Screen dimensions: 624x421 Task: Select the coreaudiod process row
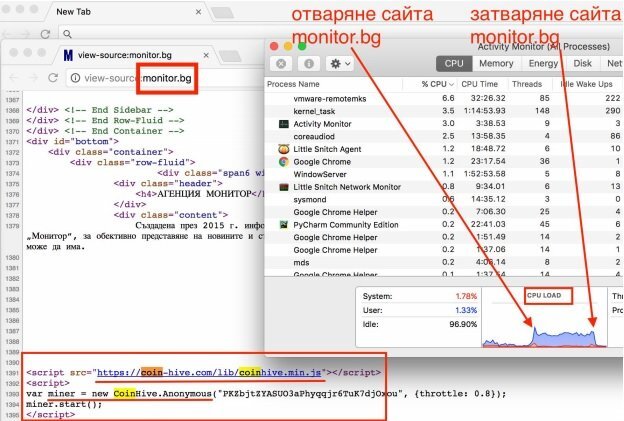[x=444, y=136]
